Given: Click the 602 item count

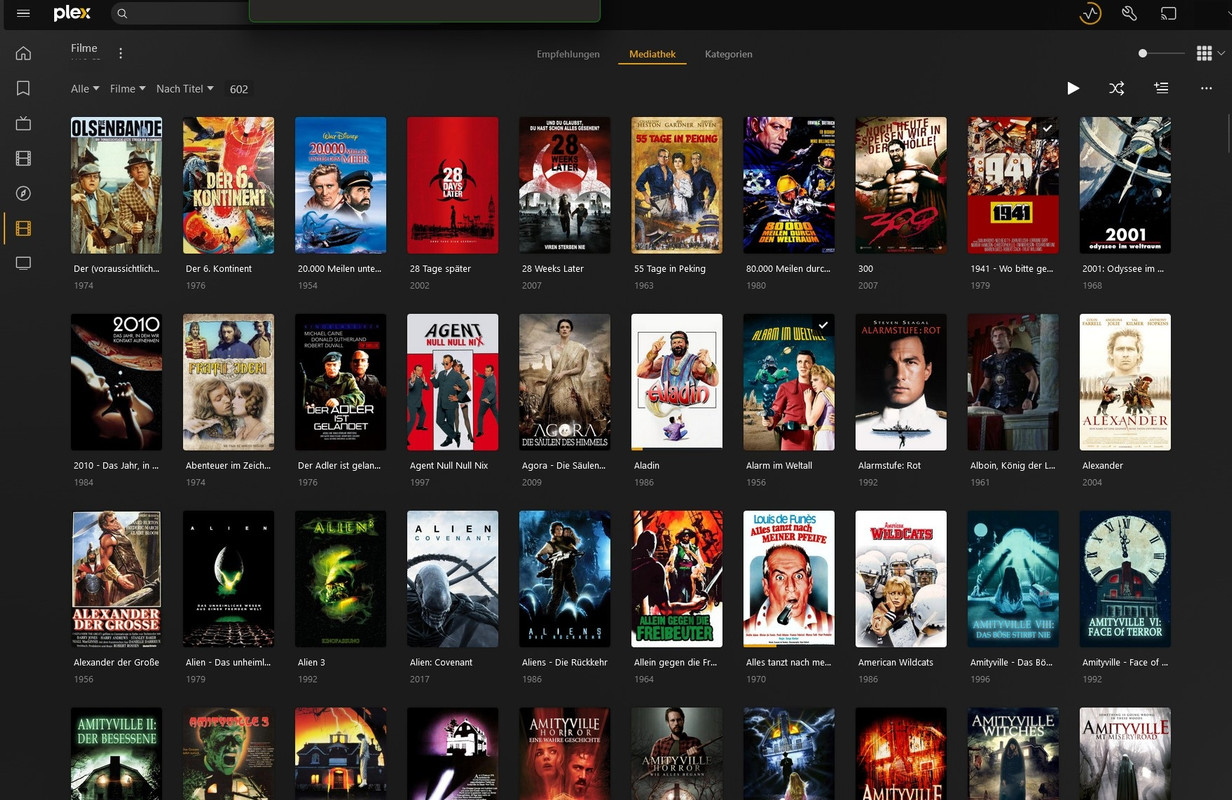Looking at the screenshot, I should click(x=239, y=89).
